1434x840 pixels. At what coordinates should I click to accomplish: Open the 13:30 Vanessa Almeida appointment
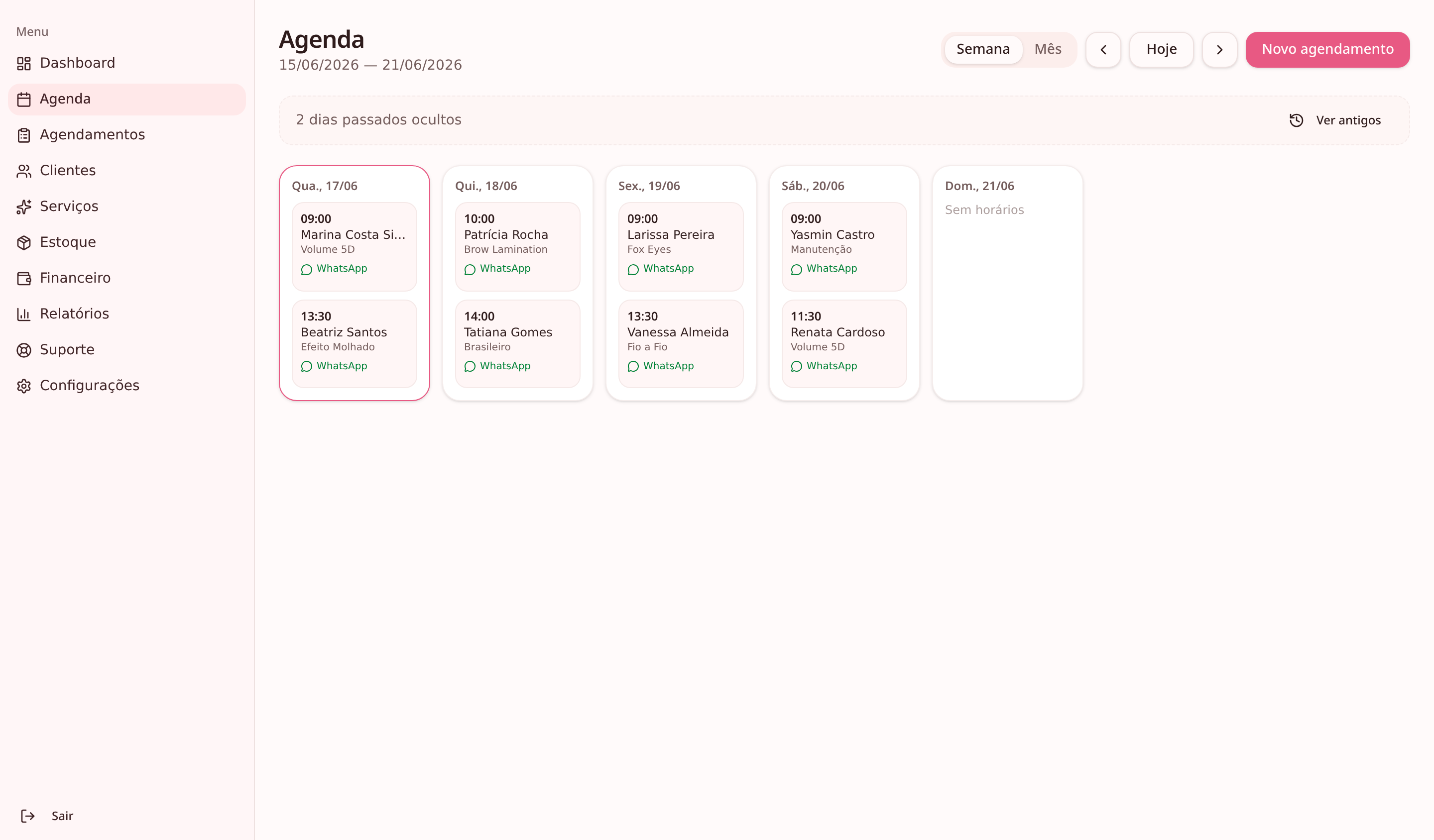coord(681,344)
